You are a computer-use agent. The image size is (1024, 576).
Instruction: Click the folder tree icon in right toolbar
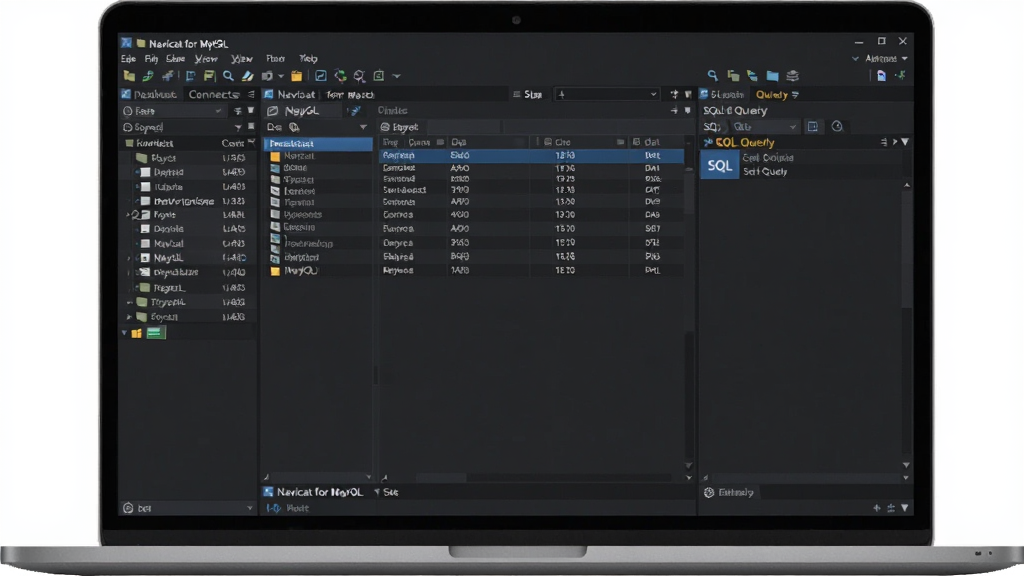[x=753, y=76]
